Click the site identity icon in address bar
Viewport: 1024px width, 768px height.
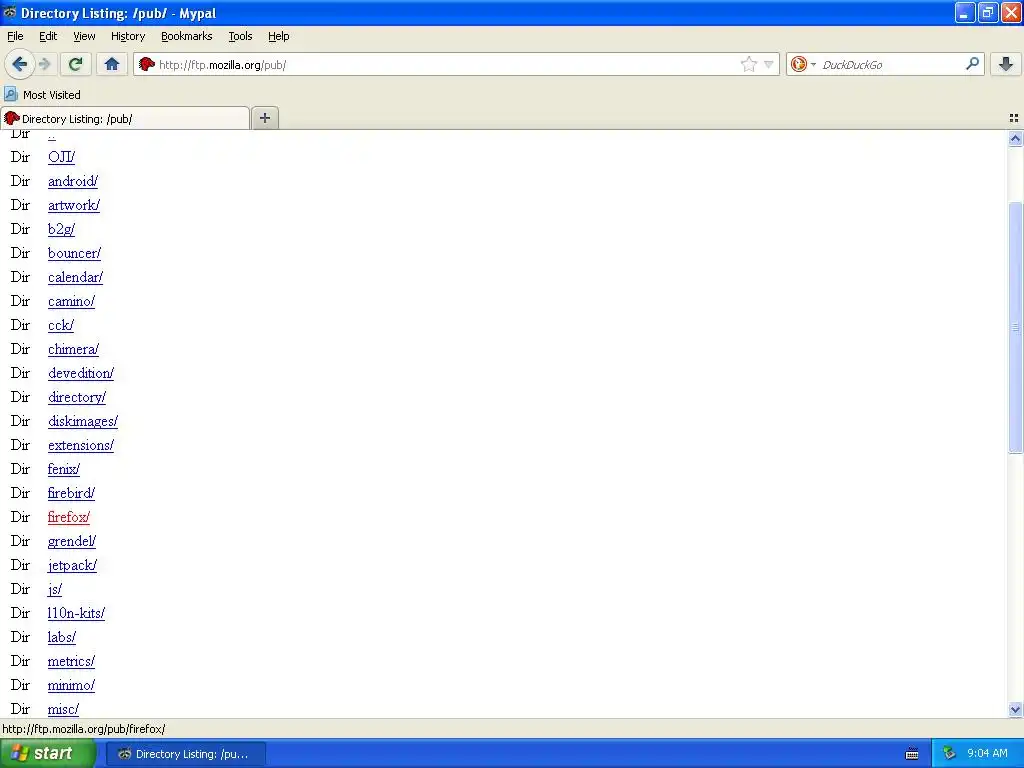(147, 64)
